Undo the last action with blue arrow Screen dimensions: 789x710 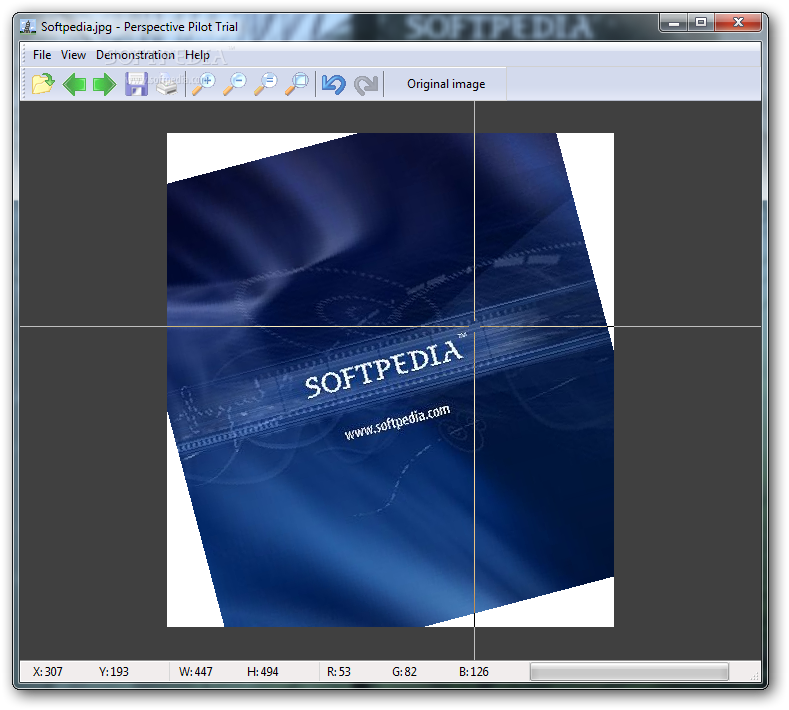click(x=334, y=84)
